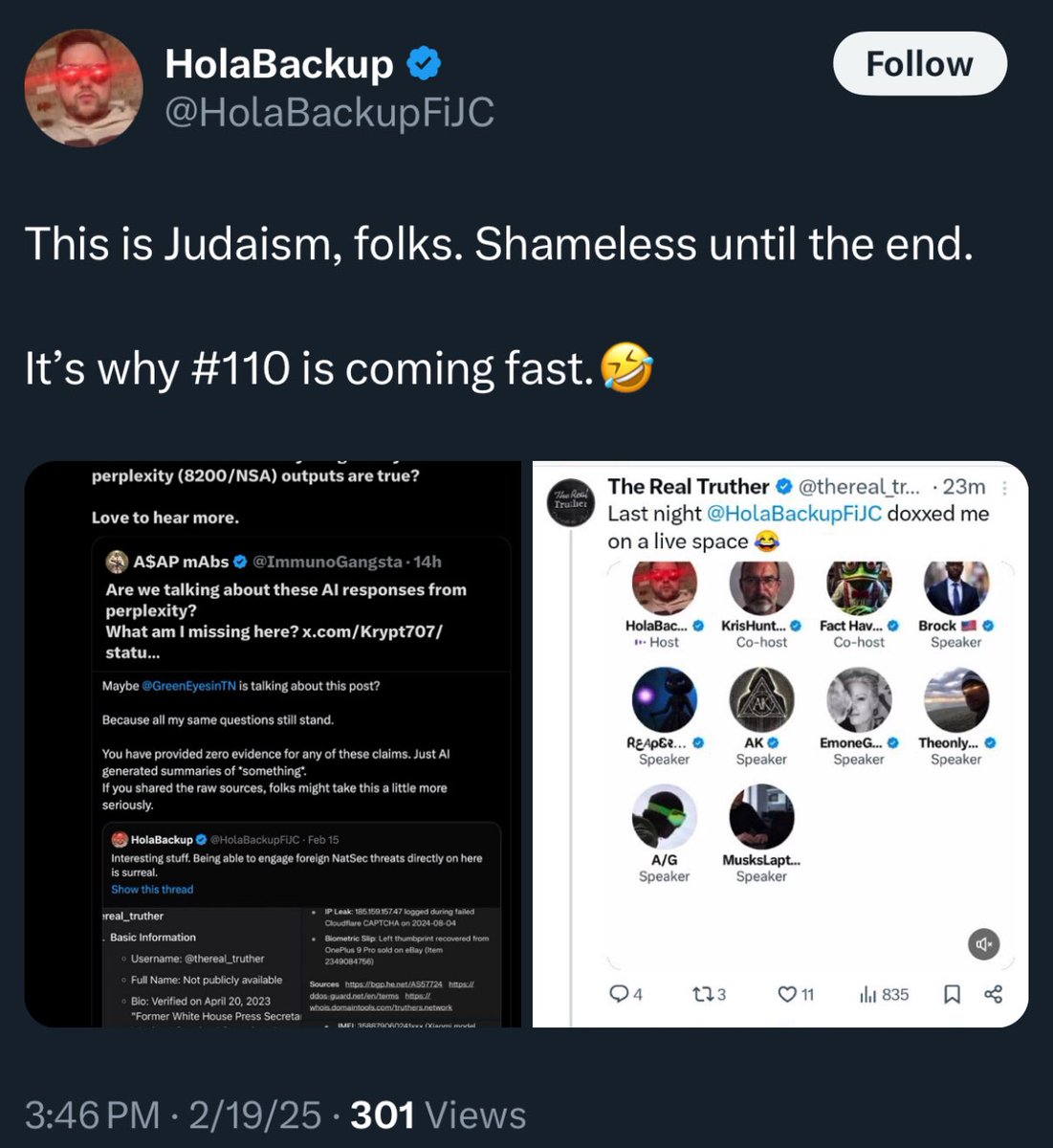
Task: Click the share icon on embedded tweet
Action: [993, 994]
